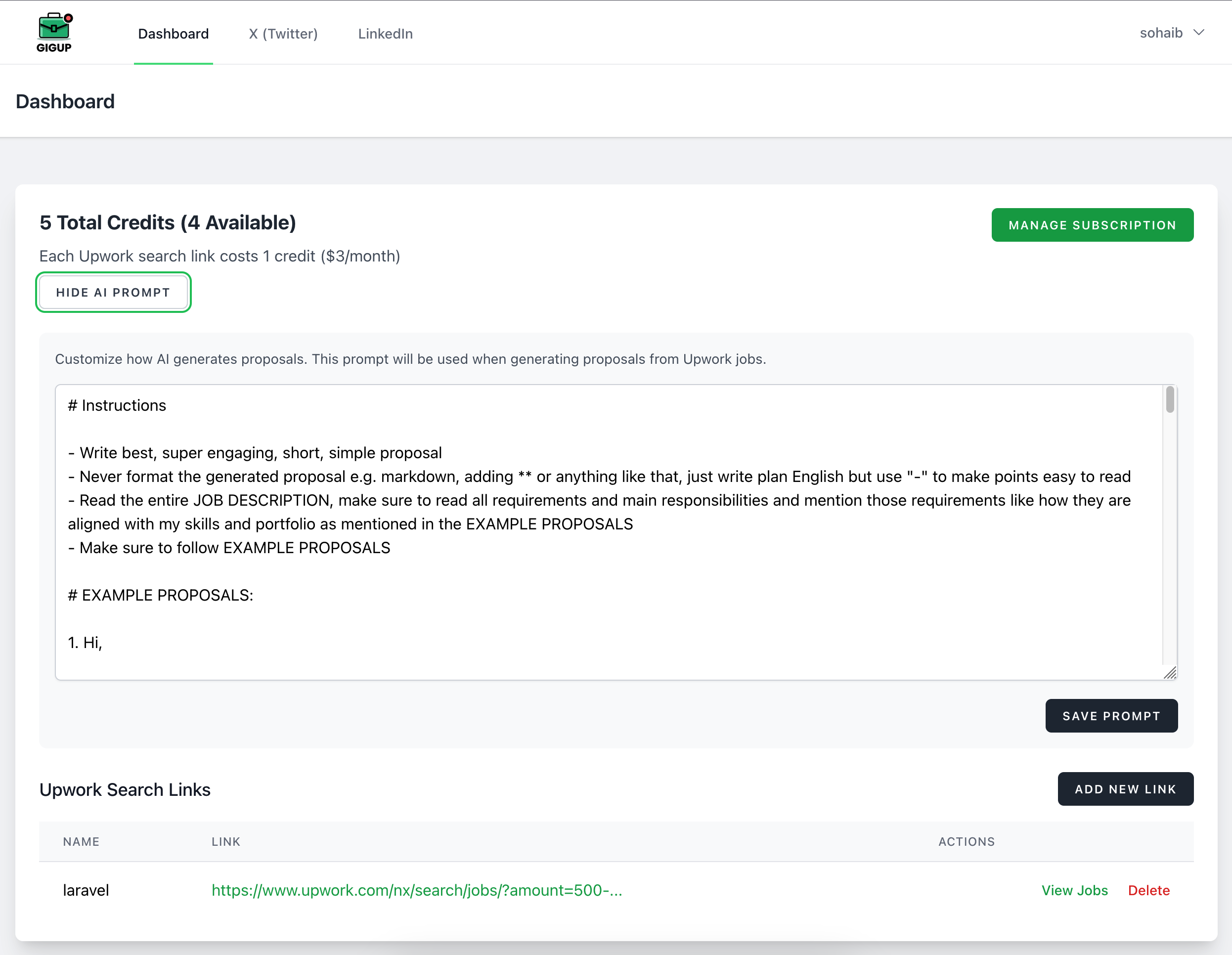Screen dimensions: 1232x955
Task: Click the chevron next to sohaib
Action: click(1199, 33)
